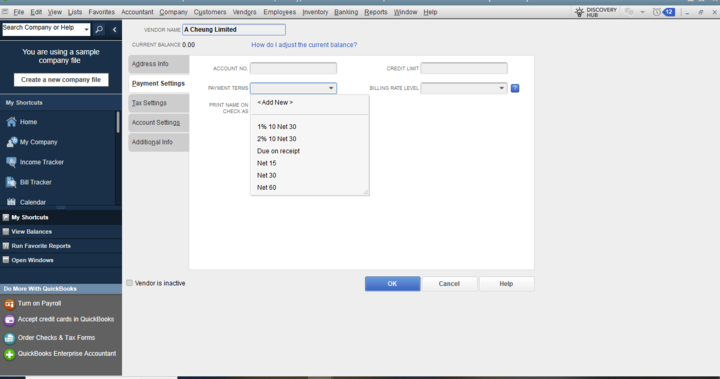Open the File menu
Viewport: 720px width, 379px height.
tap(19, 12)
